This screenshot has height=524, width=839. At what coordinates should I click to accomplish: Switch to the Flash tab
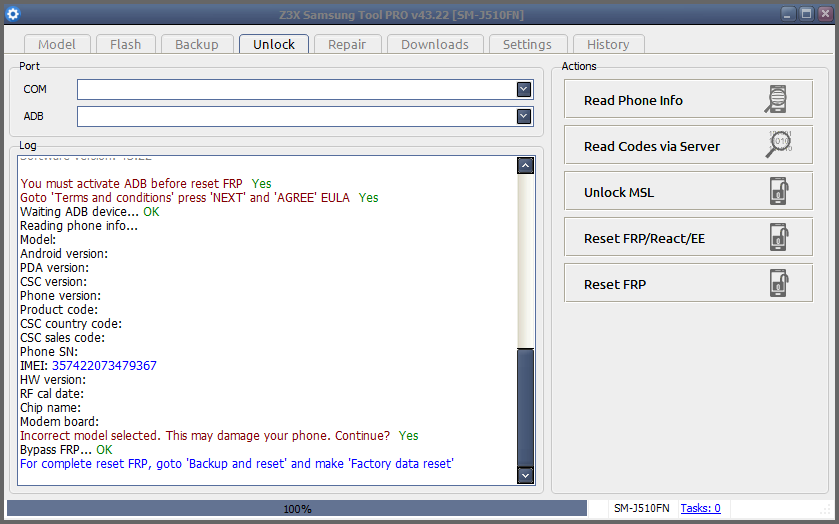126,44
